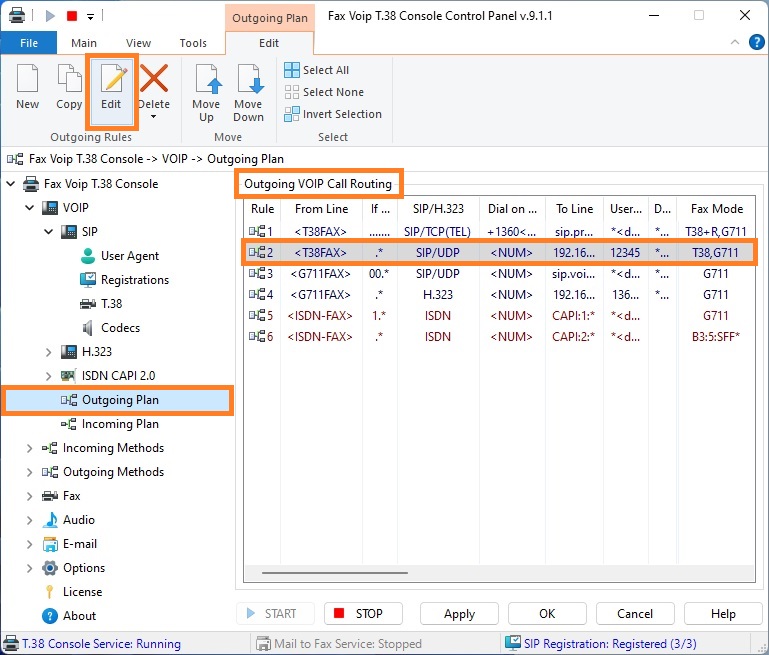769x655 pixels.
Task: Expand the Options tree node
Action: click(29, 568)
